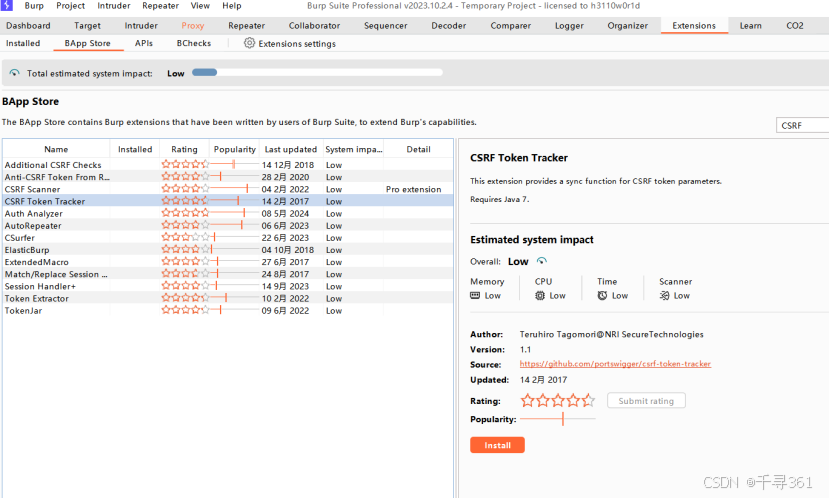Click the star rating in the details panel
829x498 pixels.
click(558, 401)
